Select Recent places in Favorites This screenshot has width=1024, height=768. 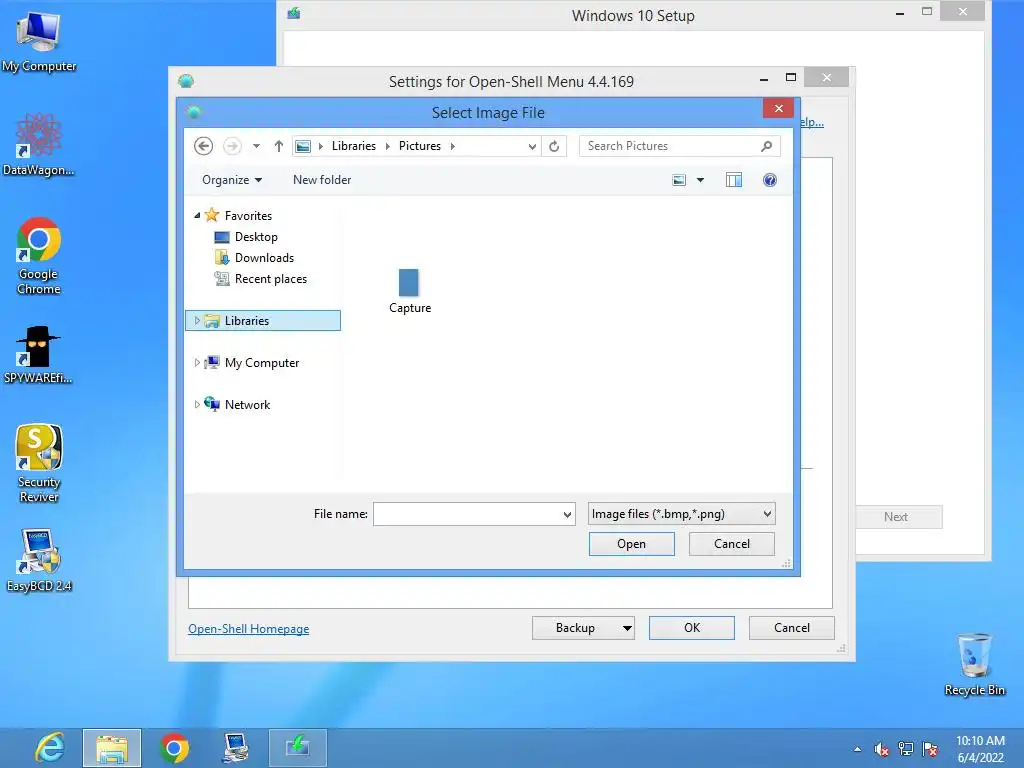click(x=271, y=279)
